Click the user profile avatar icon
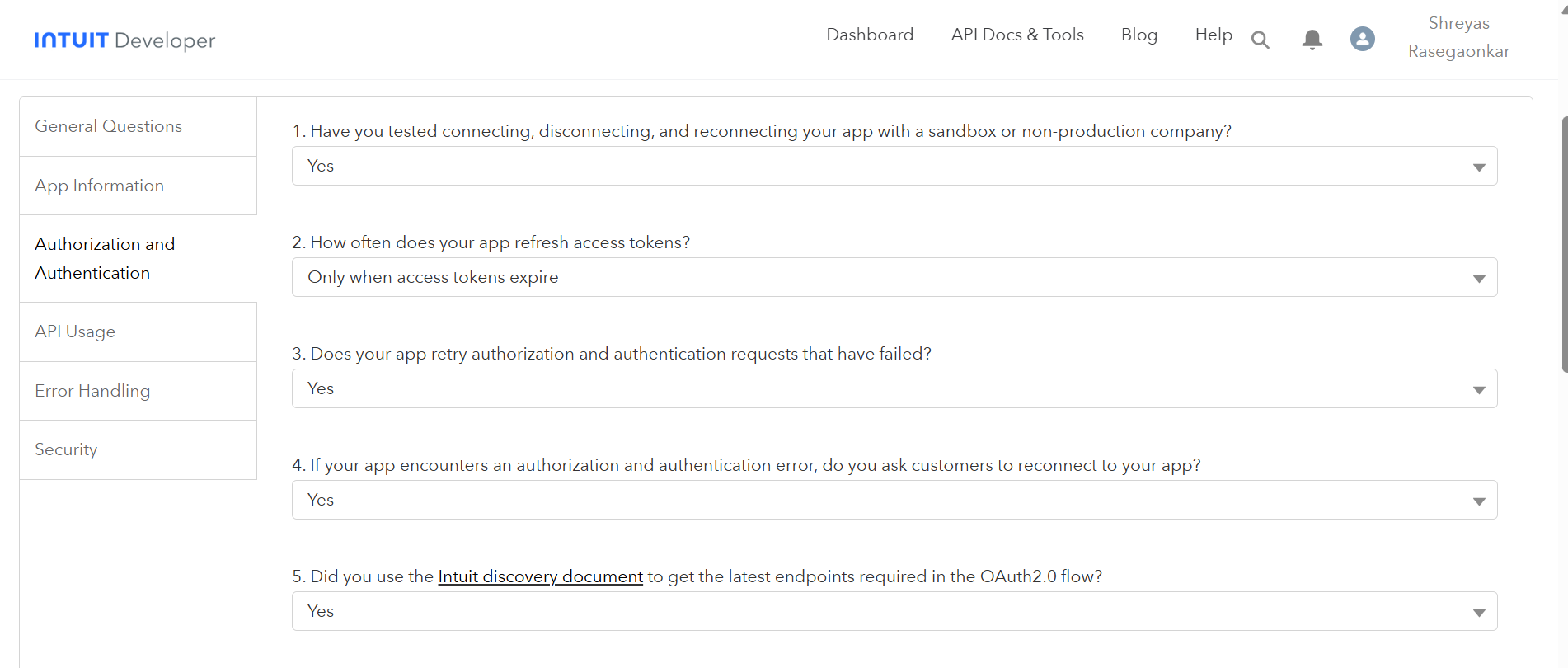Image resolution: width=1568 pixels, height=668 pixels. [1362, 39]
